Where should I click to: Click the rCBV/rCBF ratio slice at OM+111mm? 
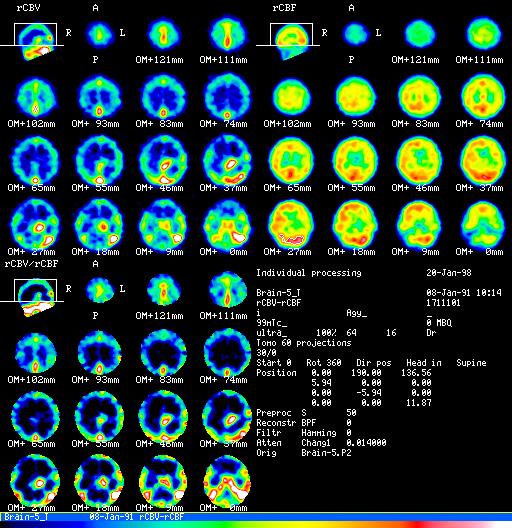[227, 290]
